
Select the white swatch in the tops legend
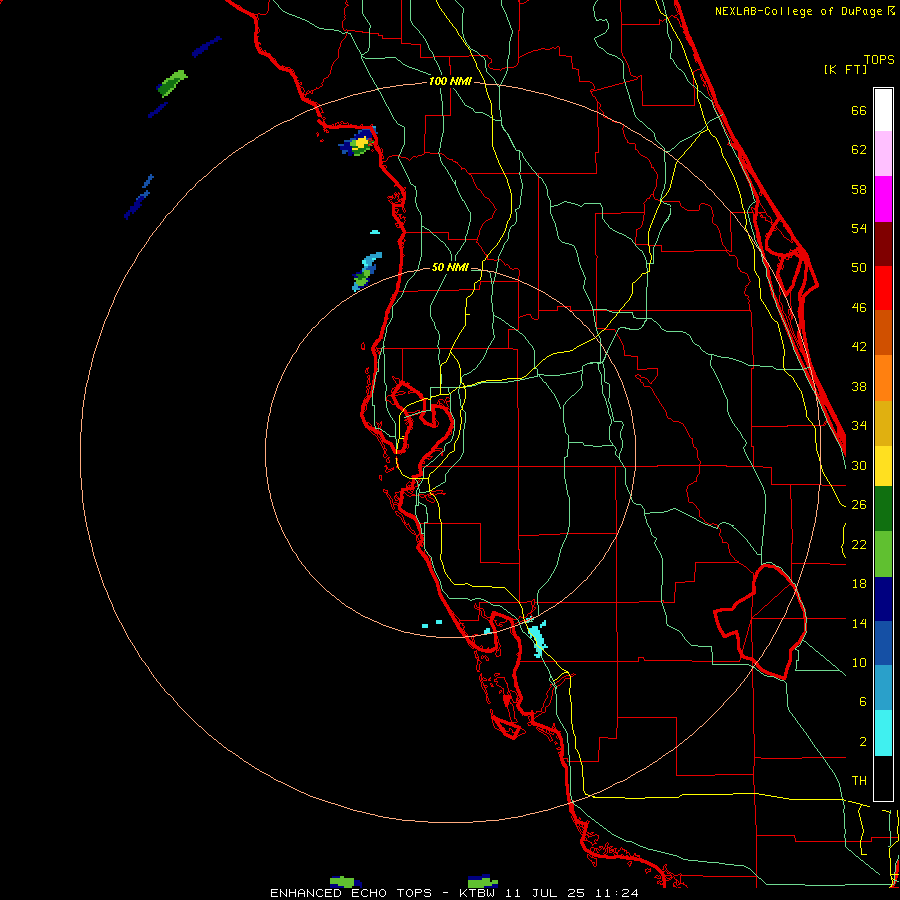click(x=883, y=110)
